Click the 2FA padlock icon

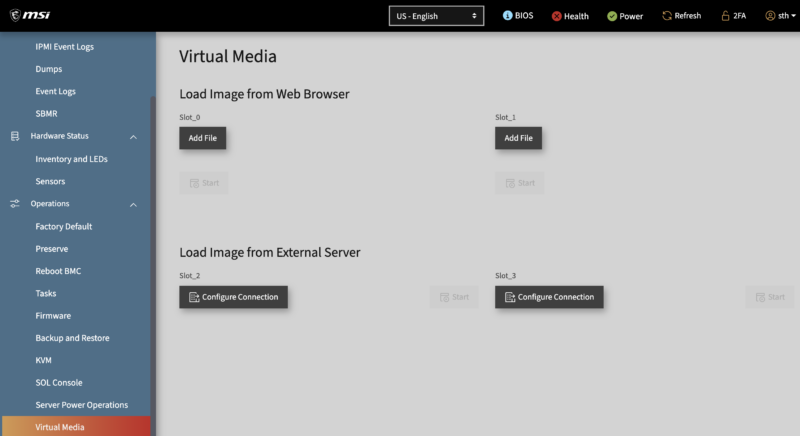click(x=725, y=16)
